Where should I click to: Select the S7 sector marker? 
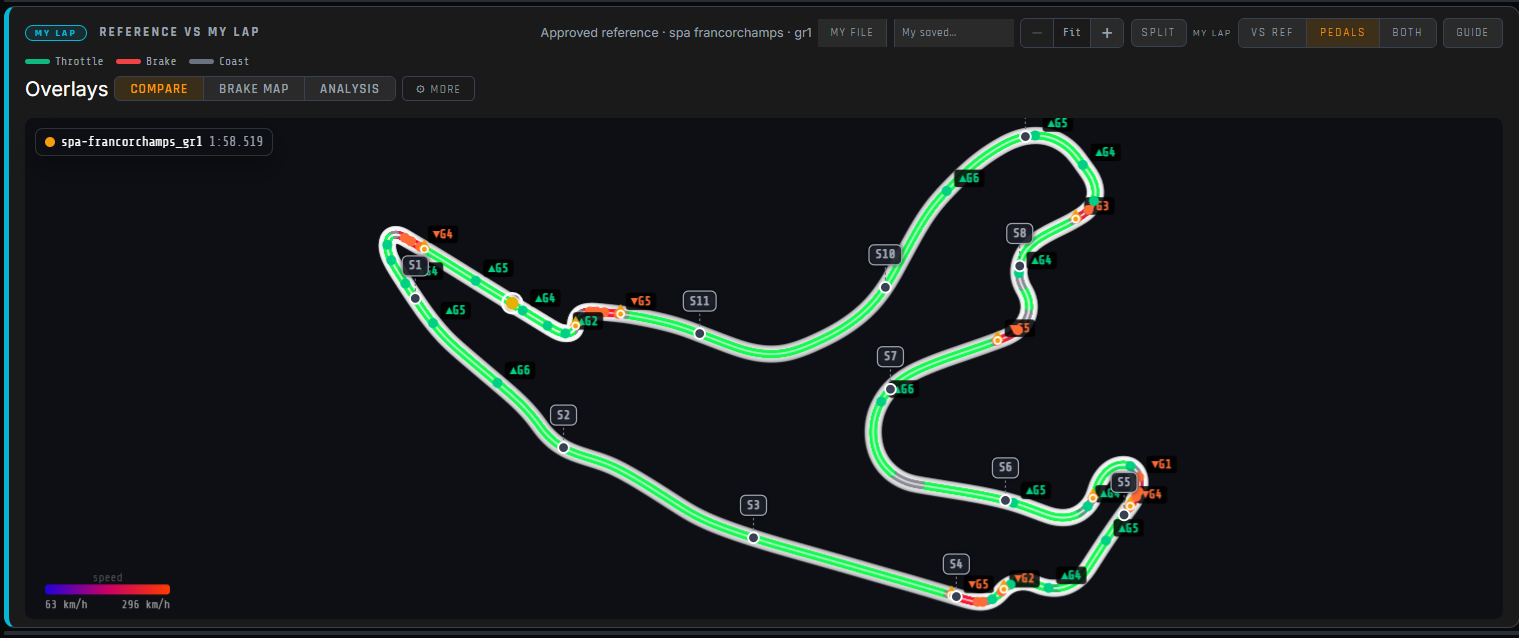click(x=890, y=357)
